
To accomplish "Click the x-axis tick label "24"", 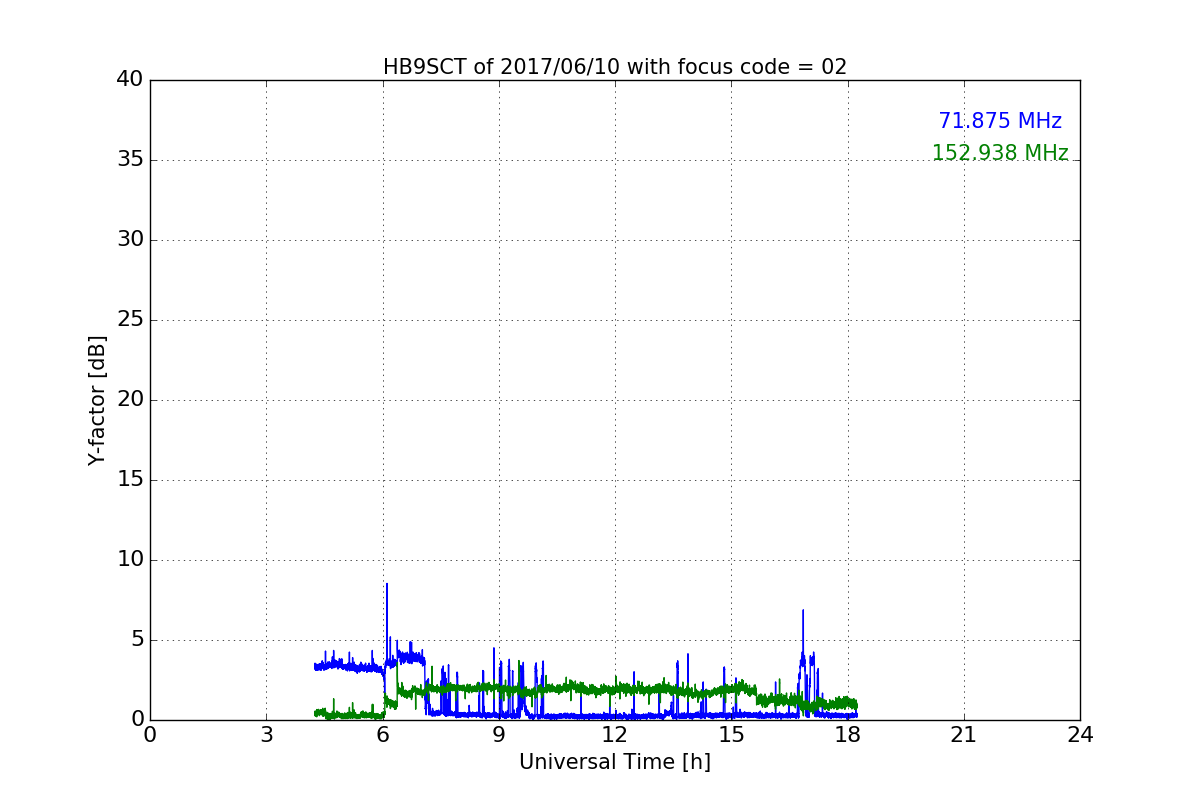I will (1080, 734).
